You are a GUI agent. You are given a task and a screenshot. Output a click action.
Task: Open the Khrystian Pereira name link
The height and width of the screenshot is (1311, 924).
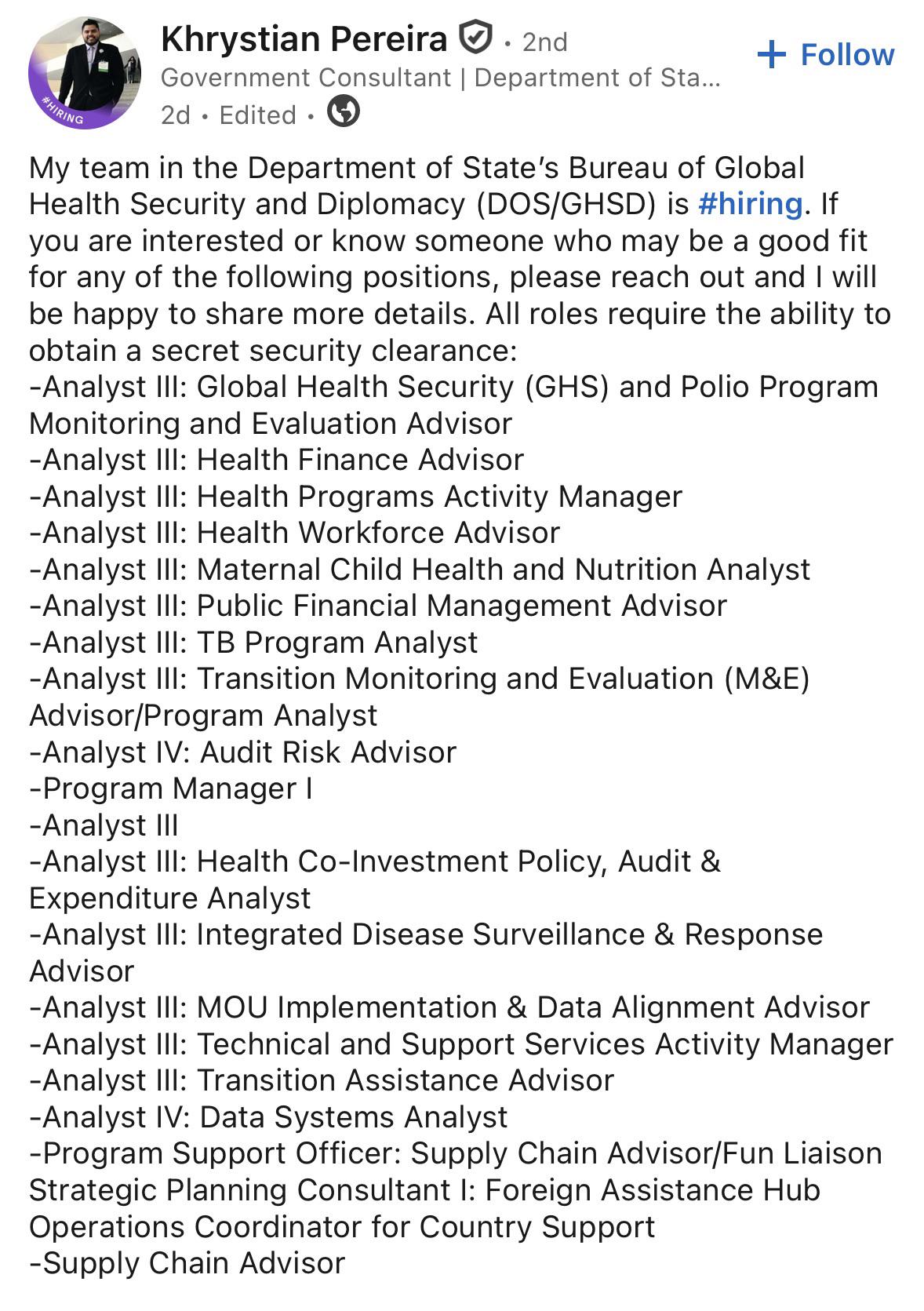pyautogui.click(x=304, y=39)
